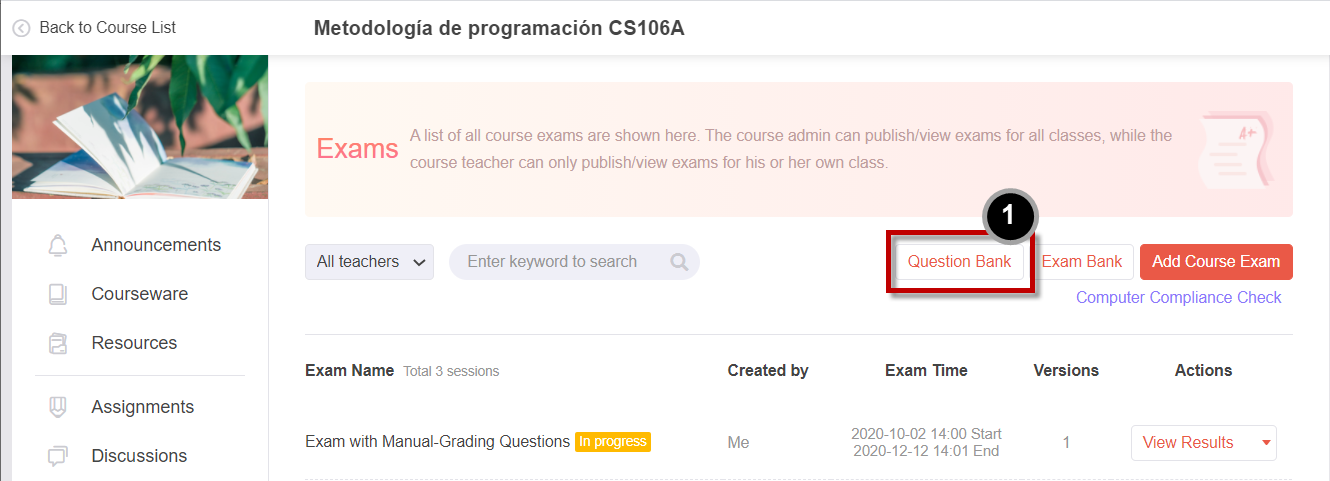The height and width of the screenshot is (481, 1330).
Task: Click the back arrow circle icon
Action: [21, 28]
